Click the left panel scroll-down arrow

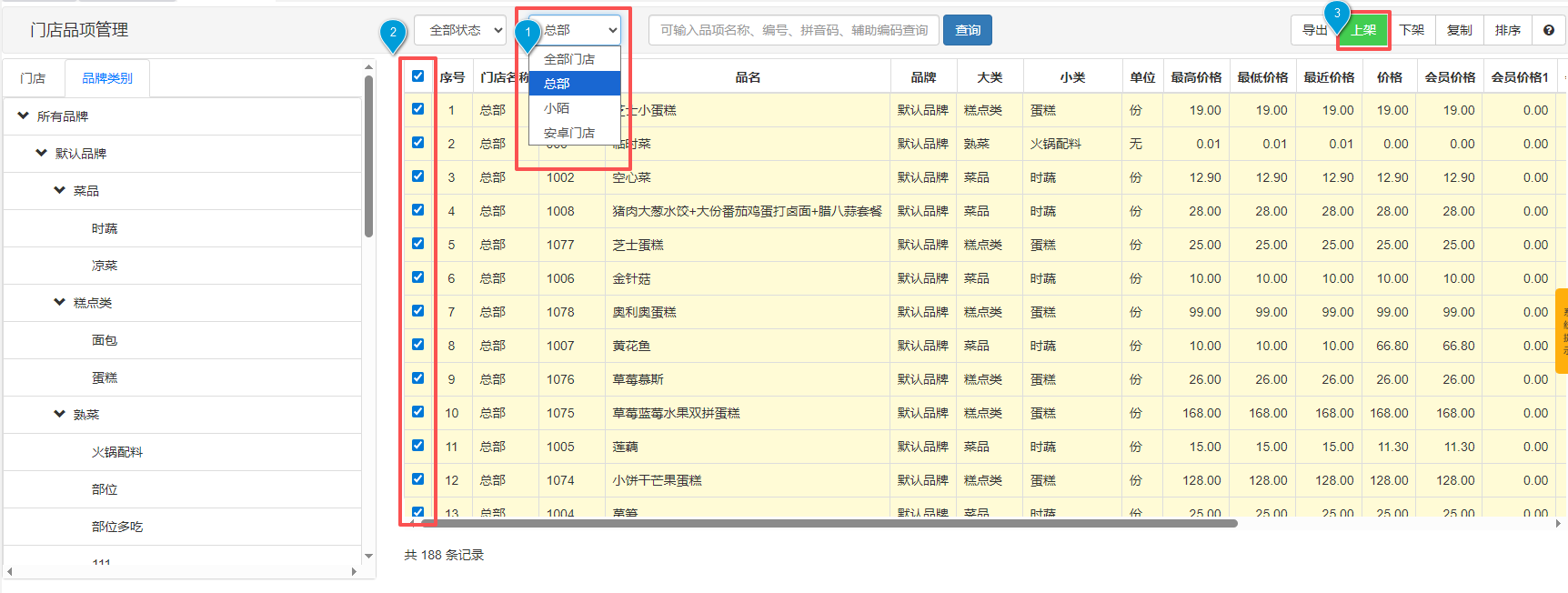[x=368, y=556]
